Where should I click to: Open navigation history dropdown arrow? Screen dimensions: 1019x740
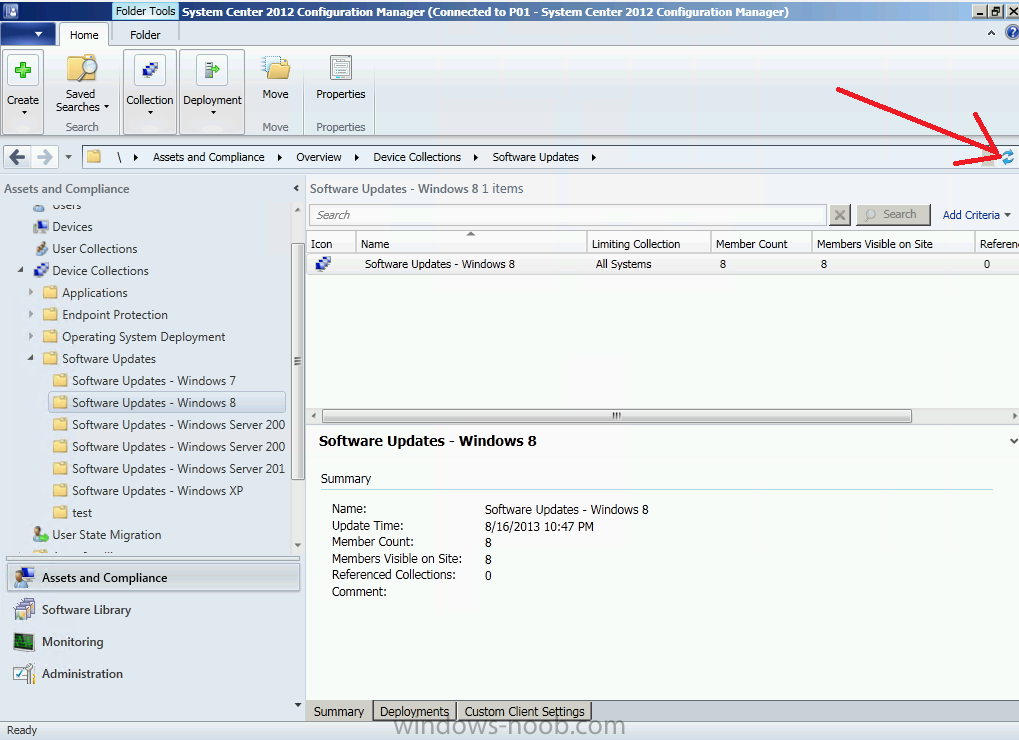click(68, 157)
